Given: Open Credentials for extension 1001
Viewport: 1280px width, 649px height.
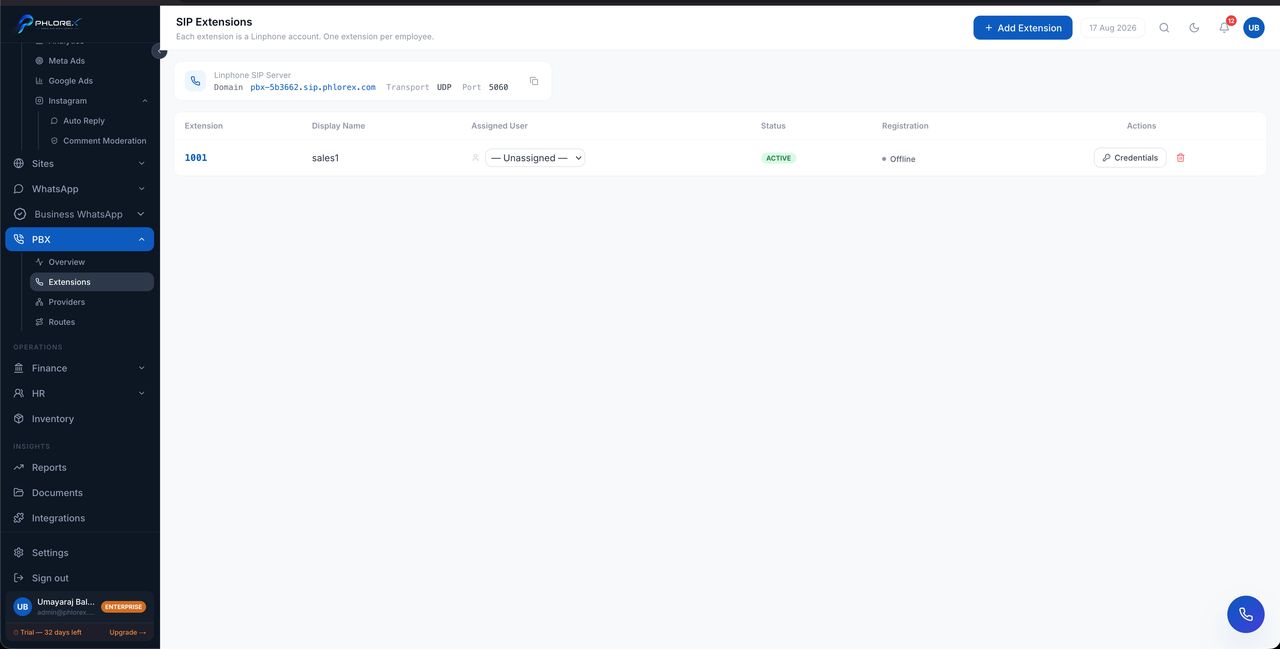Looking at the screenshot, I should (1130, 158).
